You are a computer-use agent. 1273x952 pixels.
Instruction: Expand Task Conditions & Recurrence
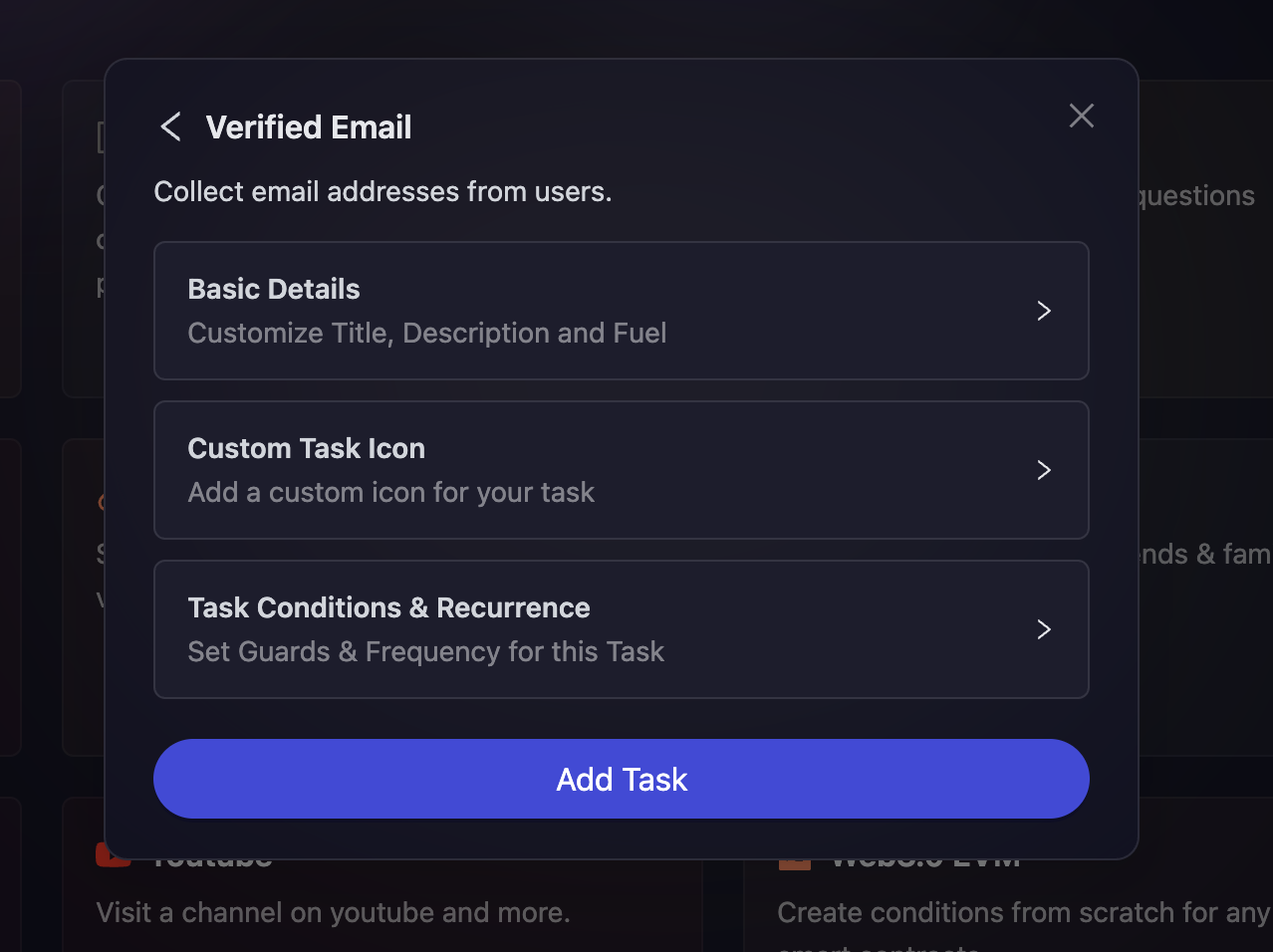pos(622,629)
